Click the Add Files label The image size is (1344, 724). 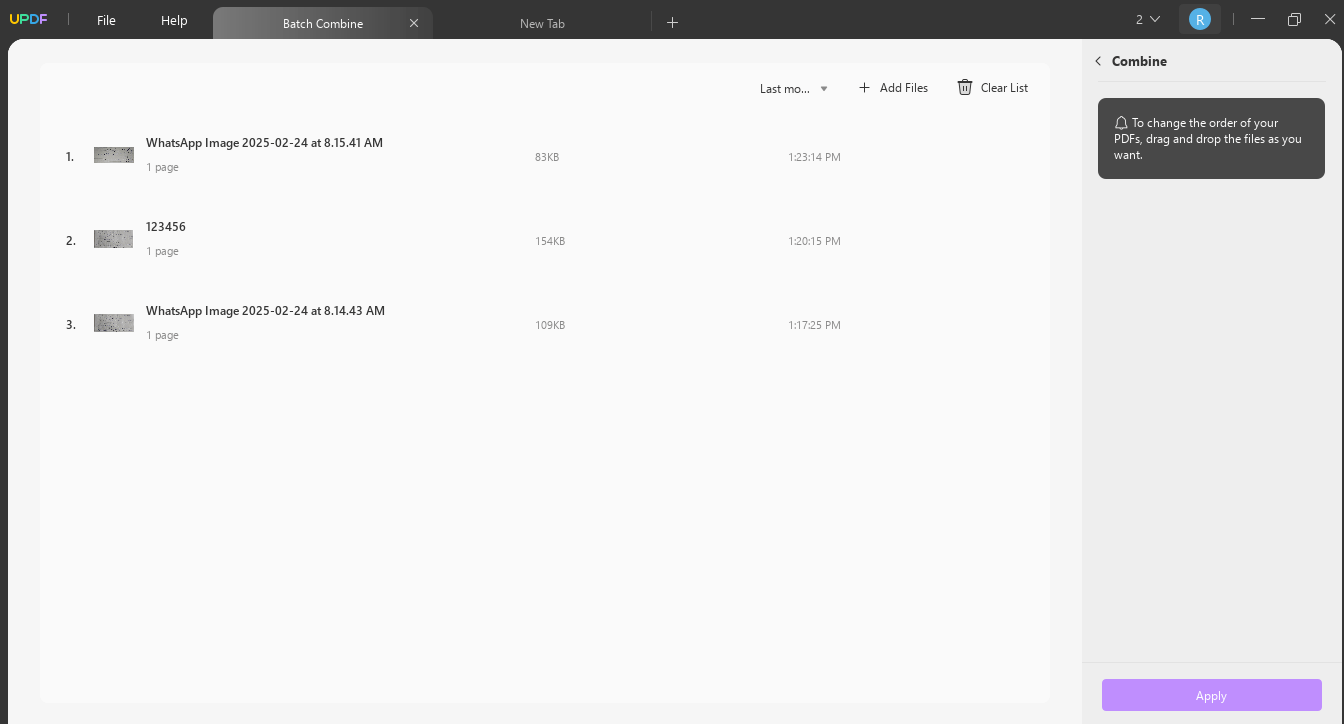[x=904, y=88]
